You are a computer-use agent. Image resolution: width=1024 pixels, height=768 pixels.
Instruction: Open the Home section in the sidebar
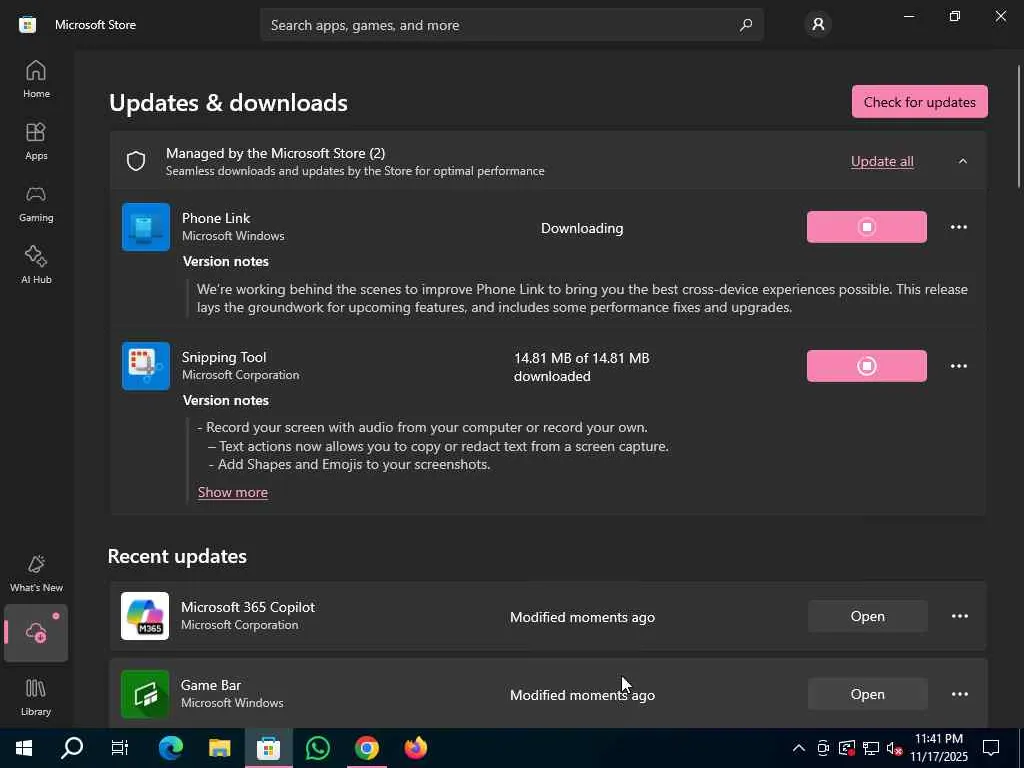click(36, 79)
